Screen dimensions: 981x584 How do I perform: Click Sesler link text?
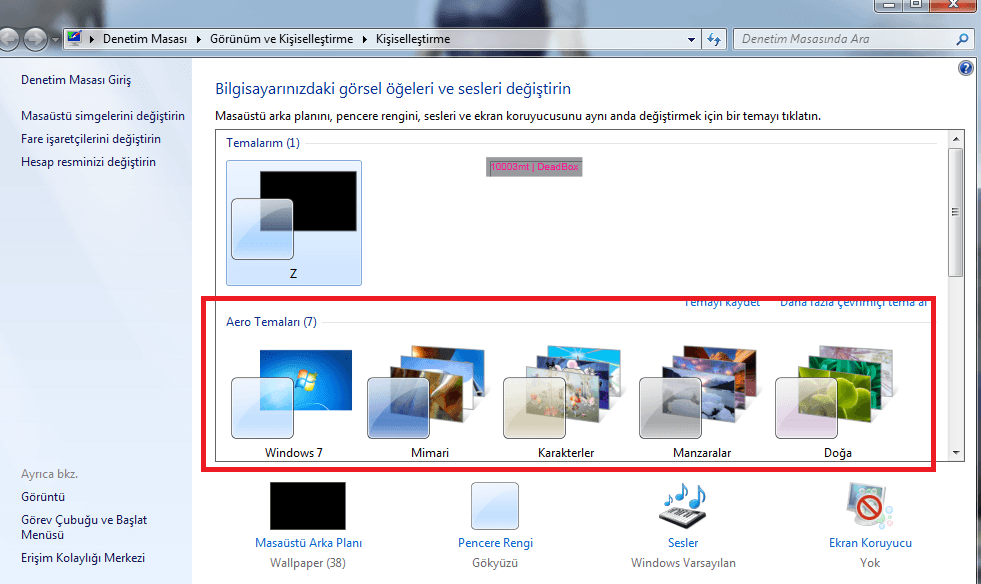tap(683, 543)
